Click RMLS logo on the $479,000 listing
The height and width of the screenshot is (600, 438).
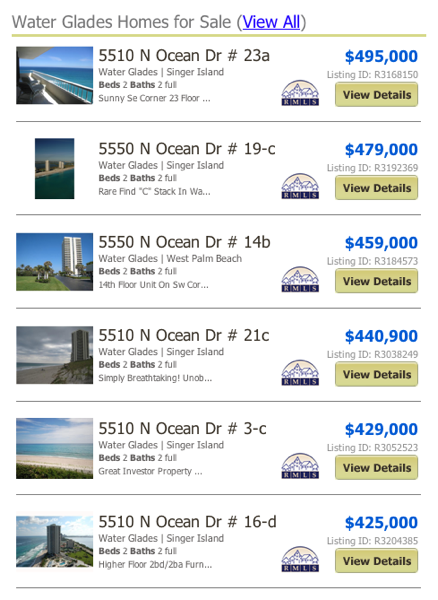click(300, 186)
